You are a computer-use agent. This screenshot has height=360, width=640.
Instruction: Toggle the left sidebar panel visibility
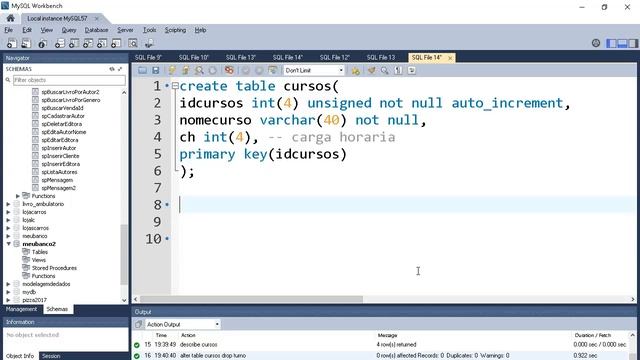[x=611, y=43]
